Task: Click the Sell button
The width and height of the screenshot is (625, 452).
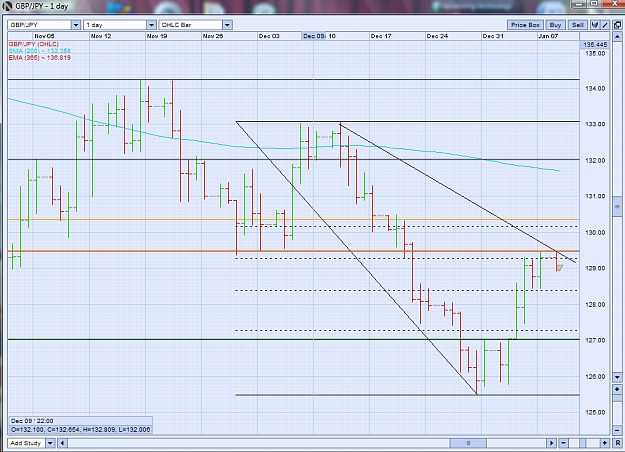Action: click(578, 25)
